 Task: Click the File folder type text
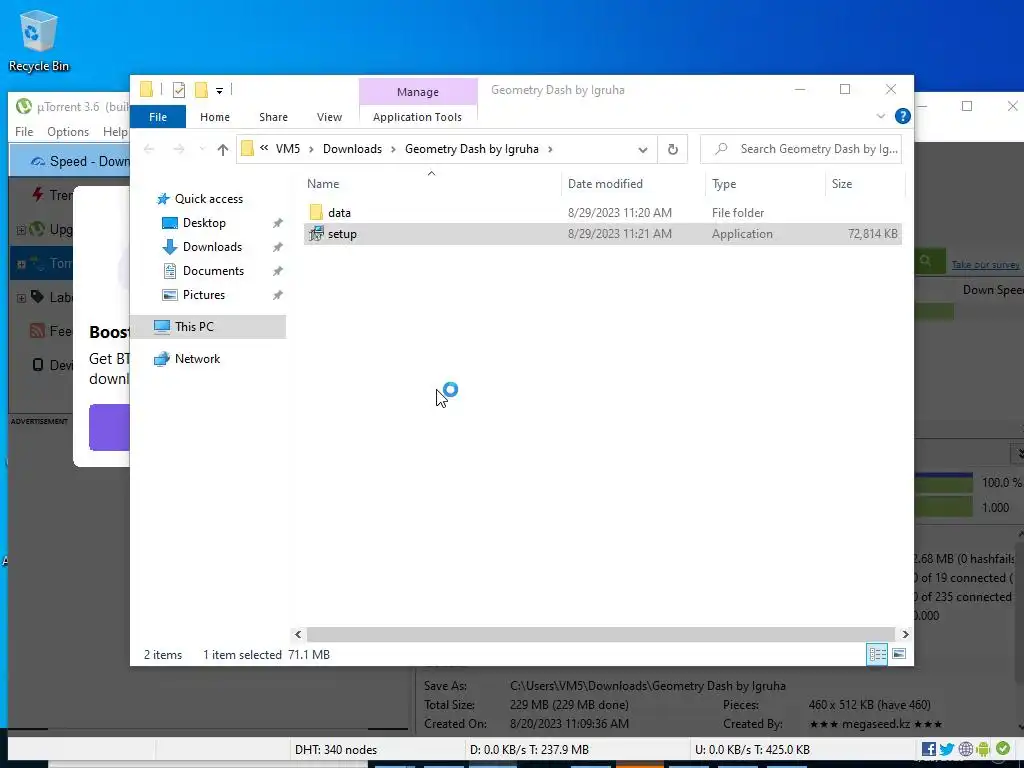point(738,213)
